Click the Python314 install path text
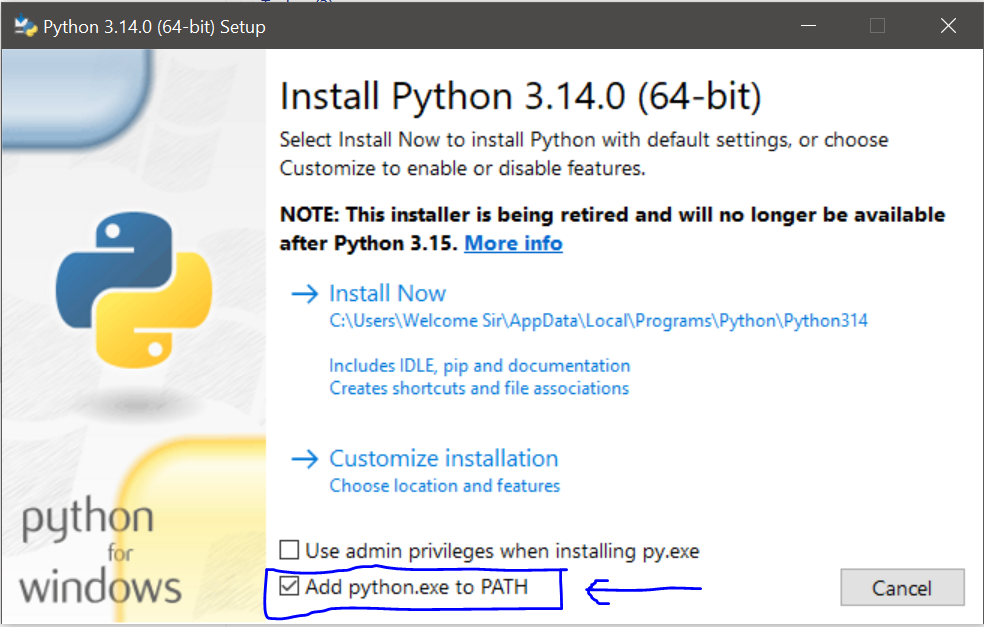 (598, 322)
